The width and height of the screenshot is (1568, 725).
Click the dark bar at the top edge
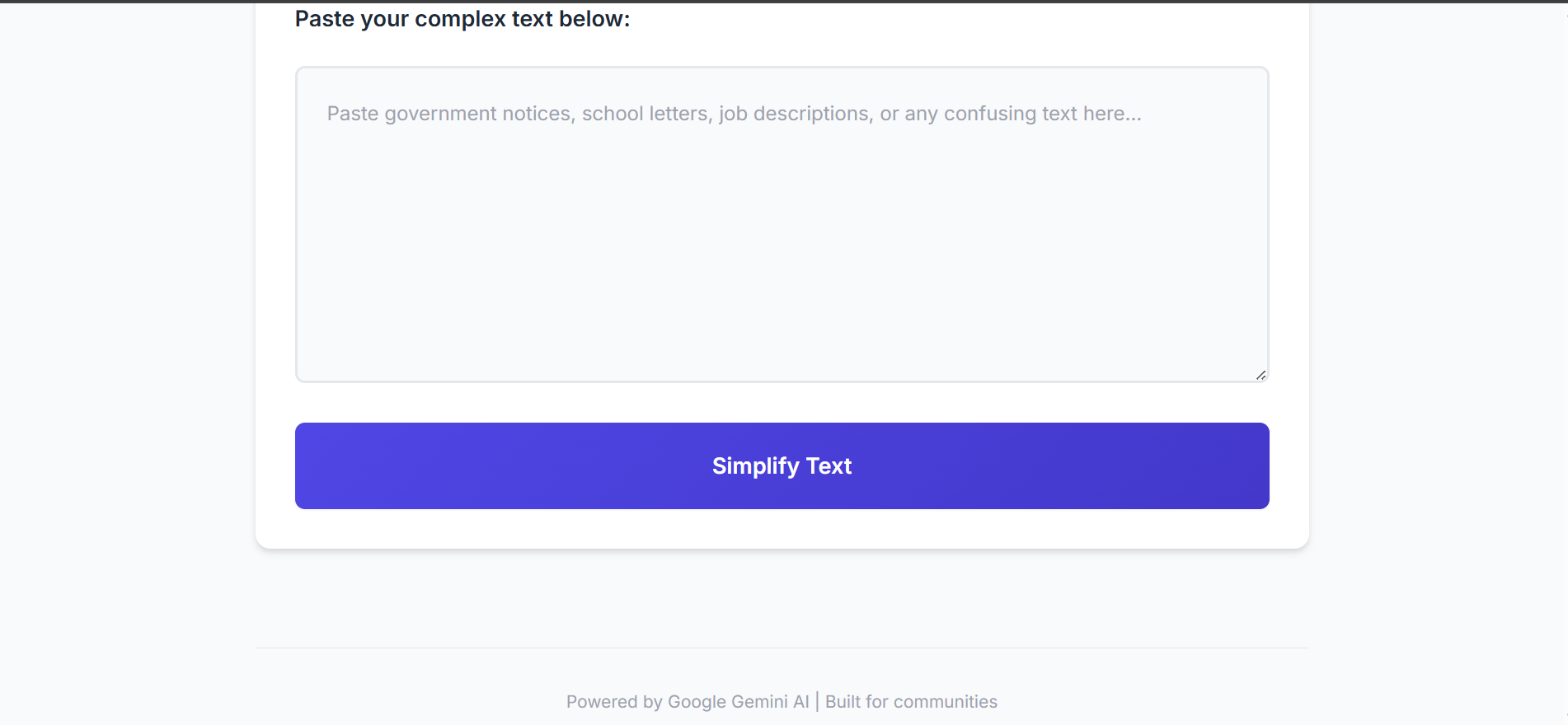(783, 1)
